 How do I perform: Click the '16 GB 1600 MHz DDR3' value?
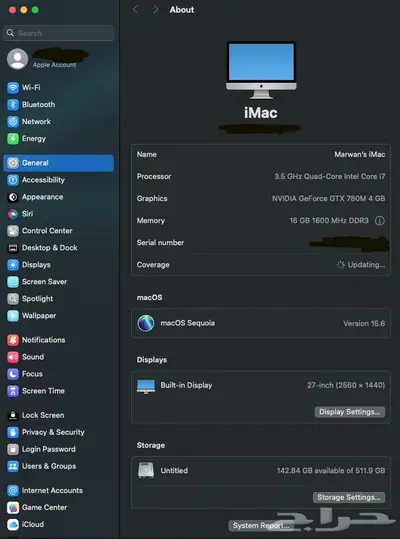click(x=329, y=220)
